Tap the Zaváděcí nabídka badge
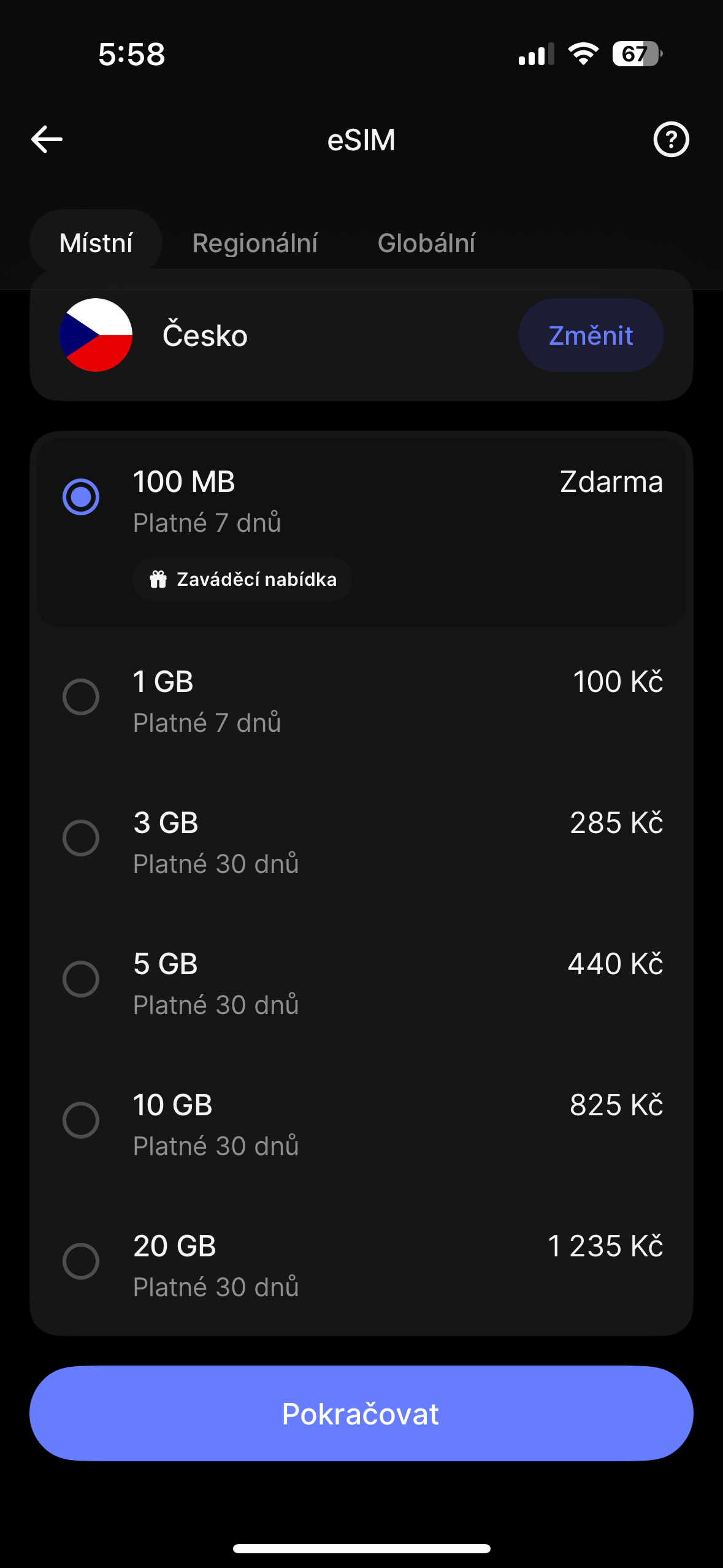The image size is (723, 1568). pos(243,579)
